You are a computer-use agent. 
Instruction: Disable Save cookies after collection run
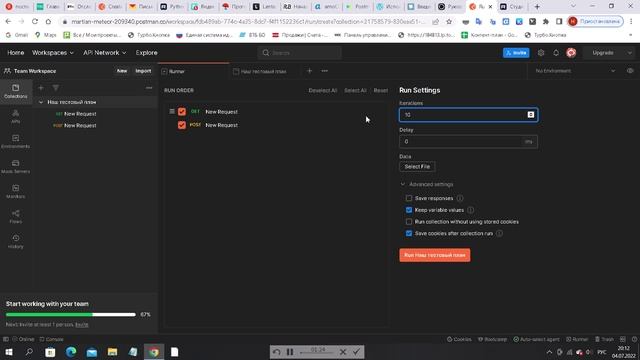[409, 233]
